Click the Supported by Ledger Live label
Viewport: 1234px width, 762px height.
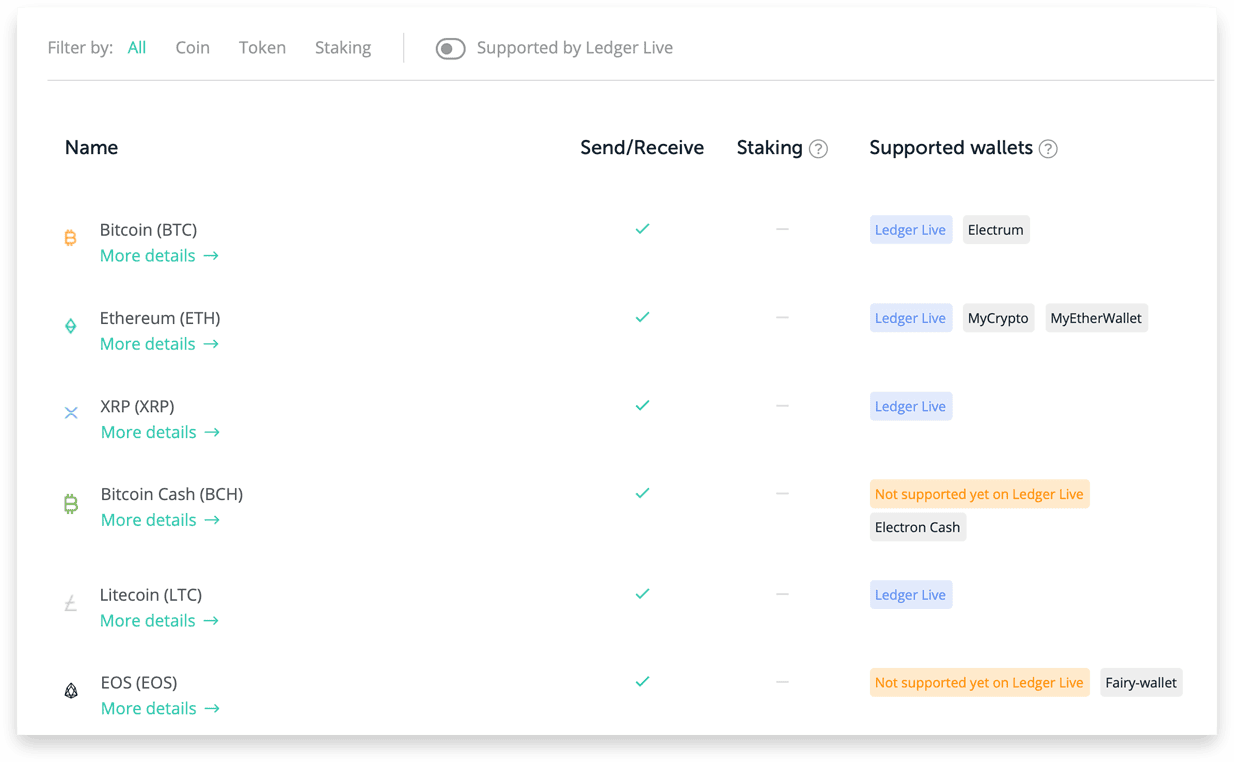tap(575, 47)
